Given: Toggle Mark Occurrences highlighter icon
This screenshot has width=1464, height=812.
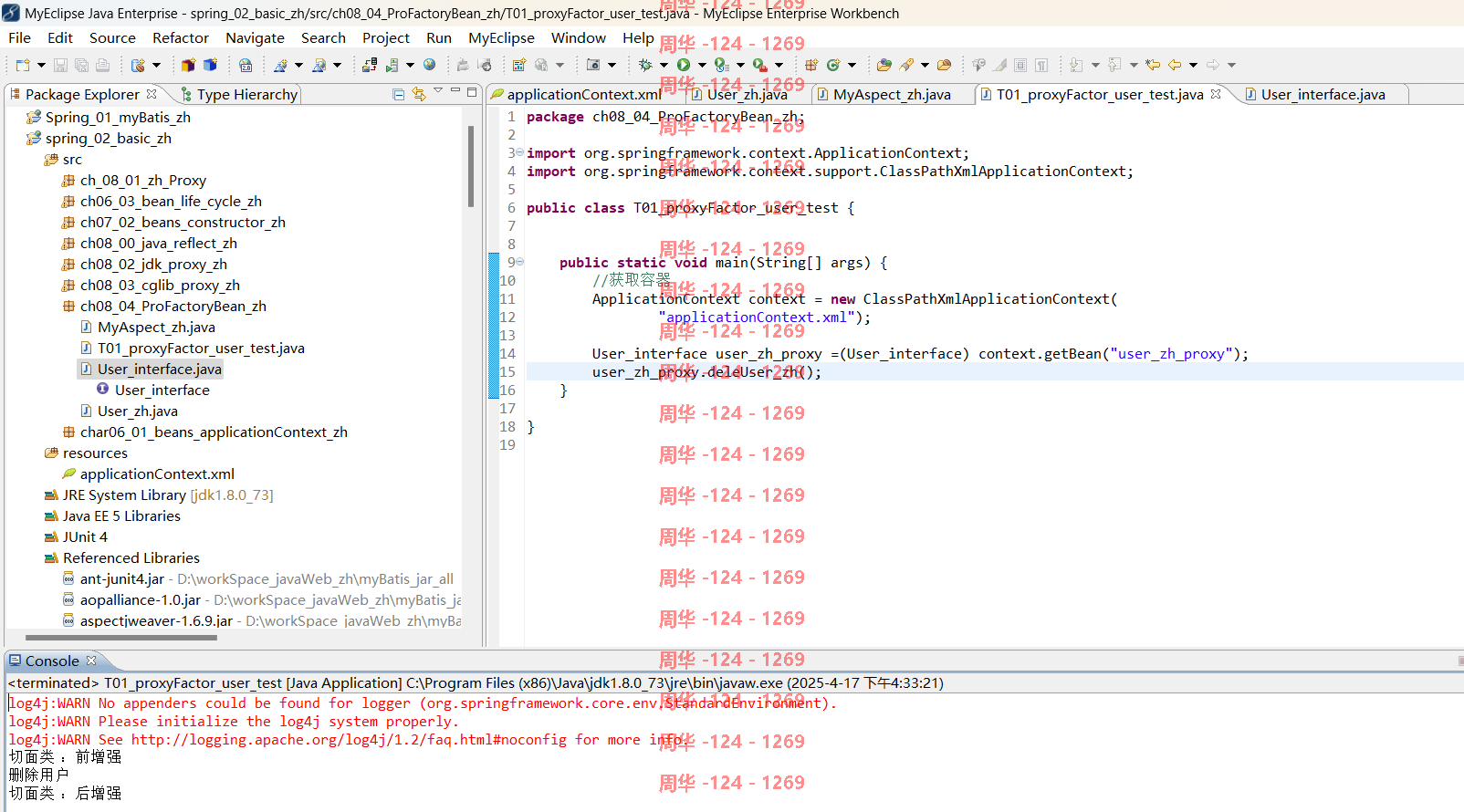Looking at the screenshot, I should [1000, 65].
